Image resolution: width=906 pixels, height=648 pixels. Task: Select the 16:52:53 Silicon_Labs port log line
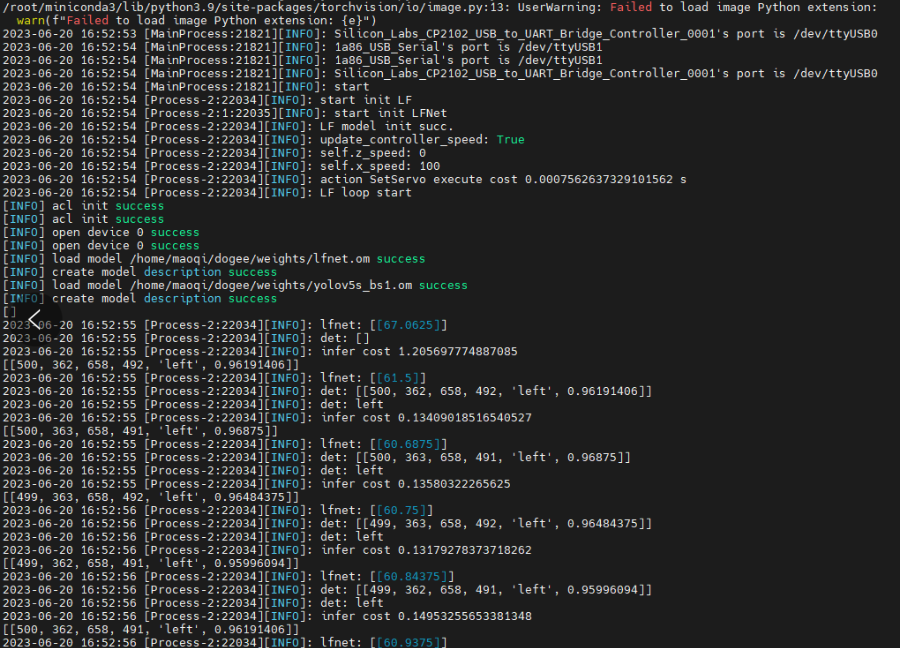[x=440, y=34]
